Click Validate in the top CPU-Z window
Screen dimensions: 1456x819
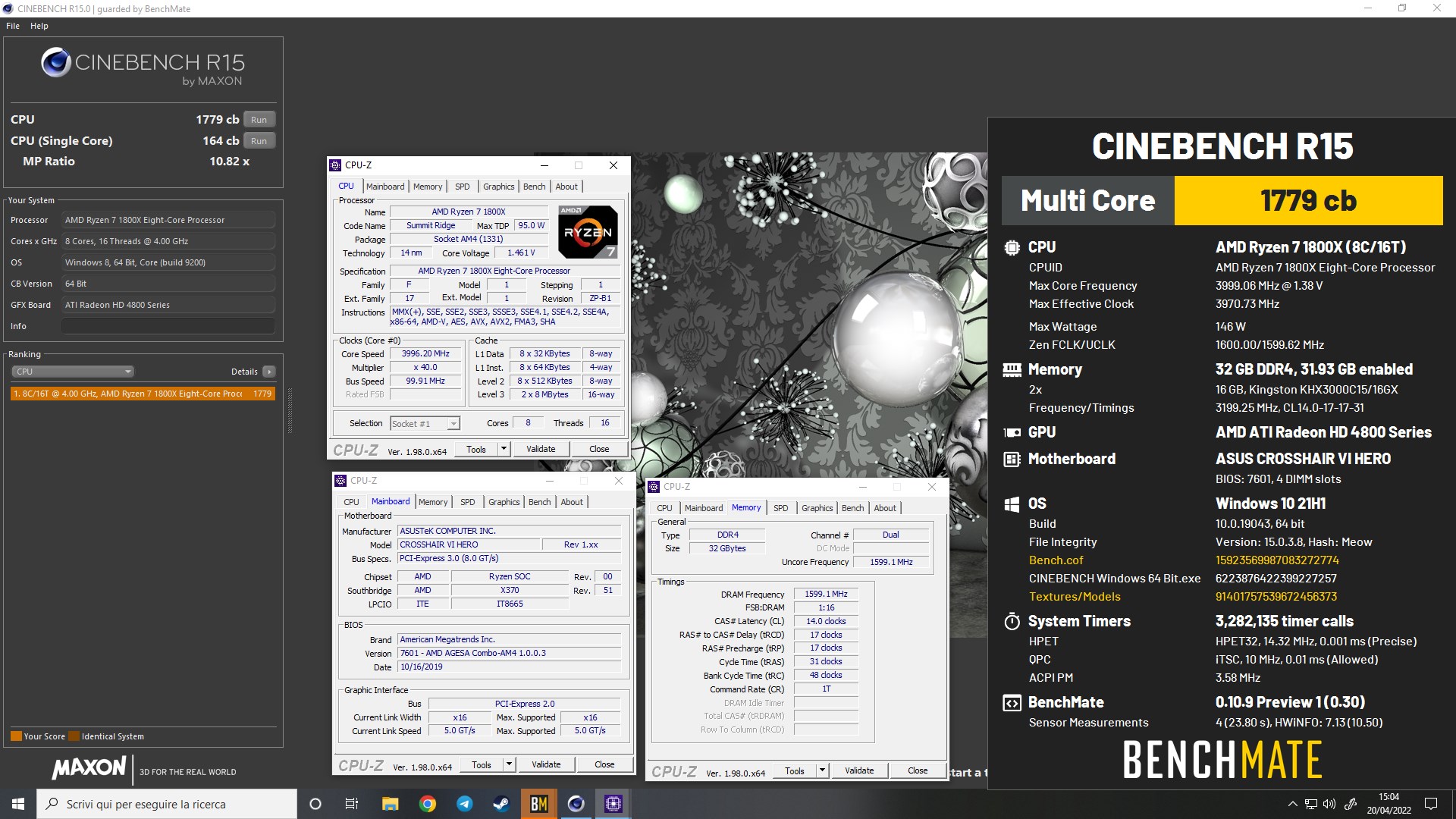coord(541,449)
